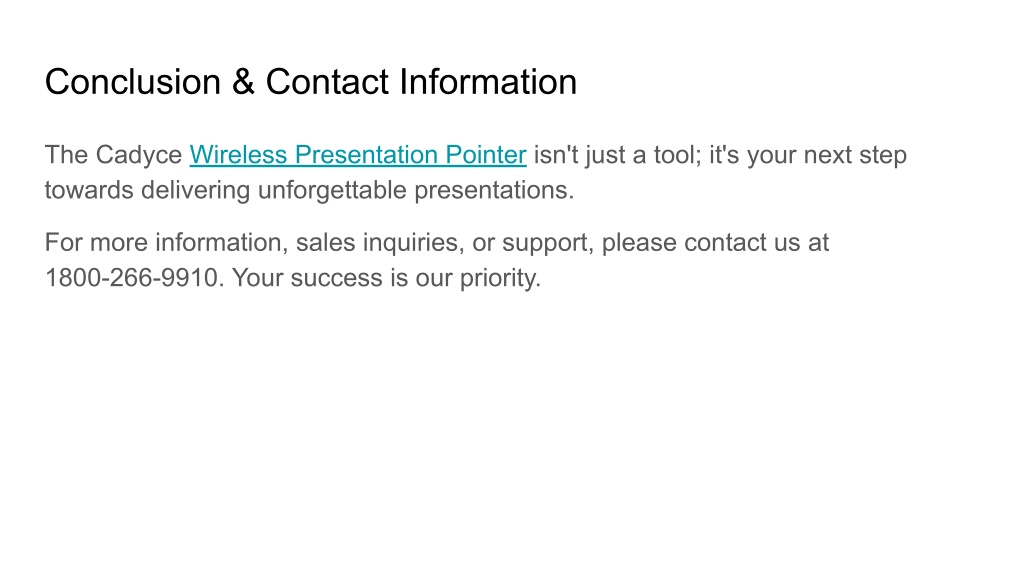Click the word Cadyce in first paragraph

138,155
